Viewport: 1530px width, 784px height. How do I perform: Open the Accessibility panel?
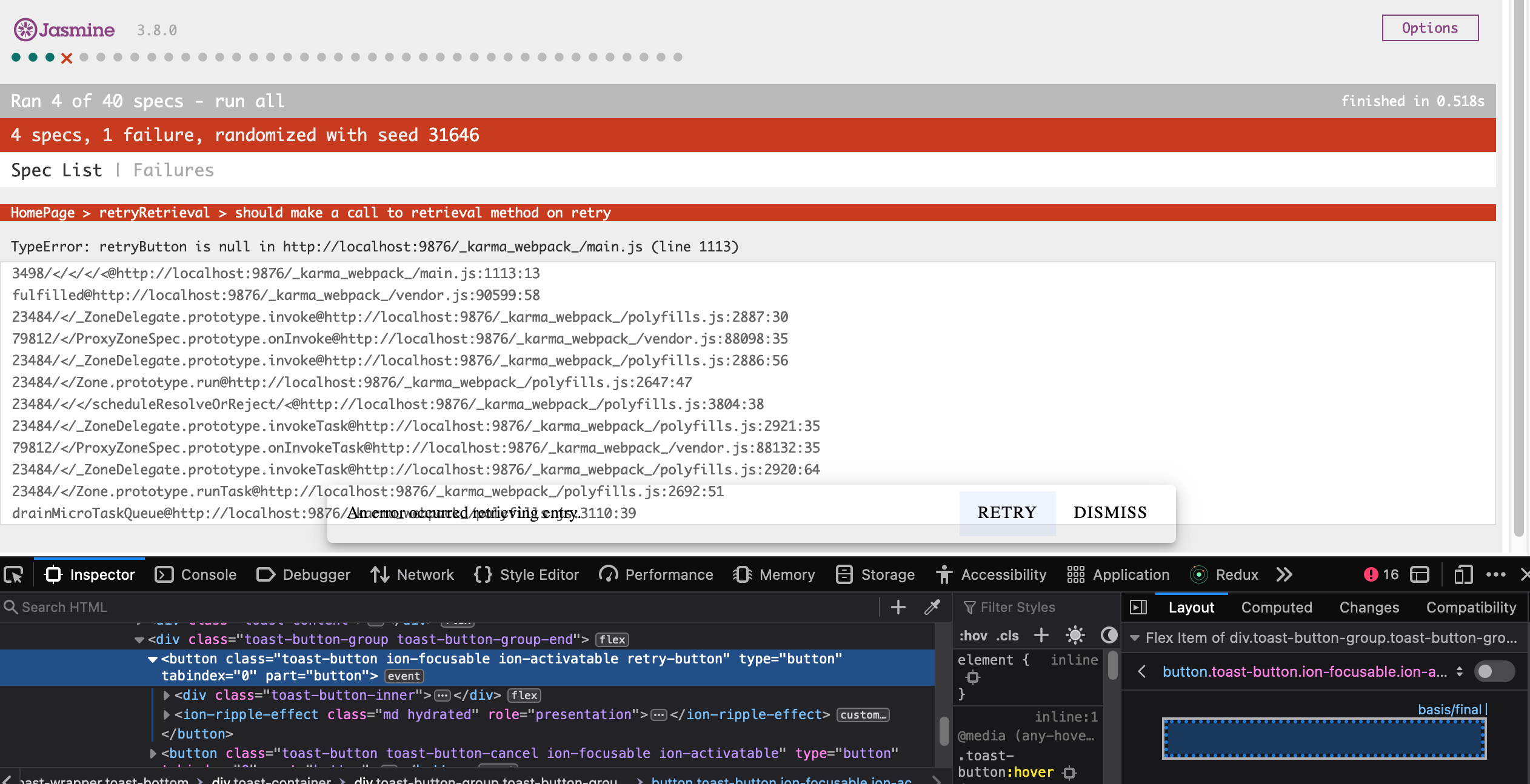tap(991, 574)
